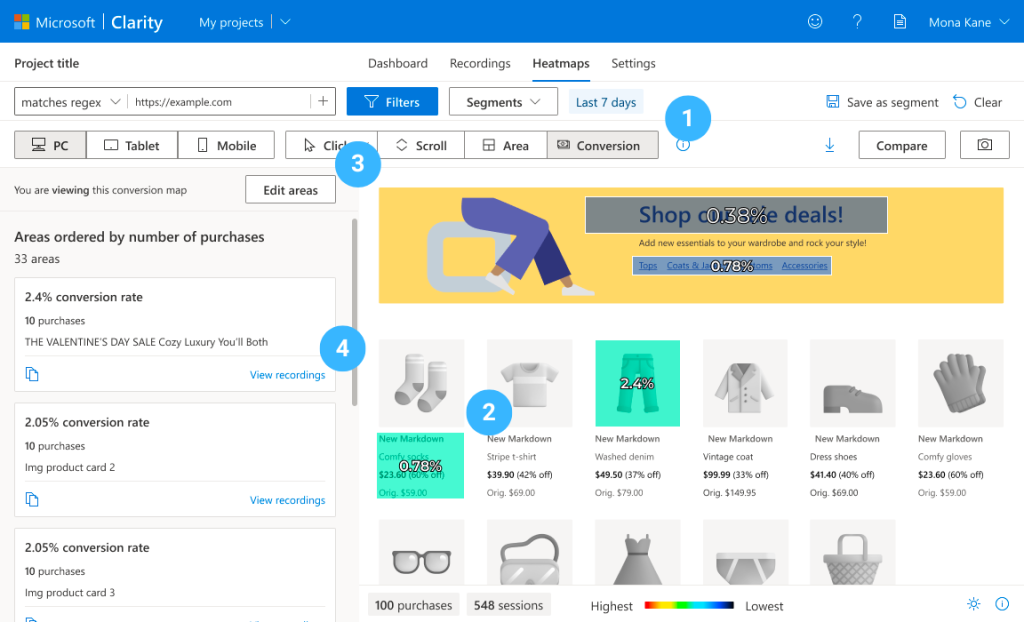Enable the Mobile device heatmap view
Image resolution: width=1024 pixels, height=622 pixels.
pyautogui.click(x=226, y=144)
